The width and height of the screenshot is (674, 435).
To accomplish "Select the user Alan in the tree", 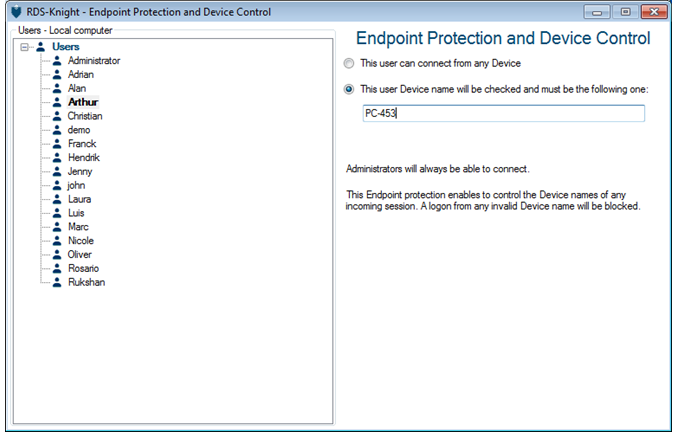I will point(76,89).
